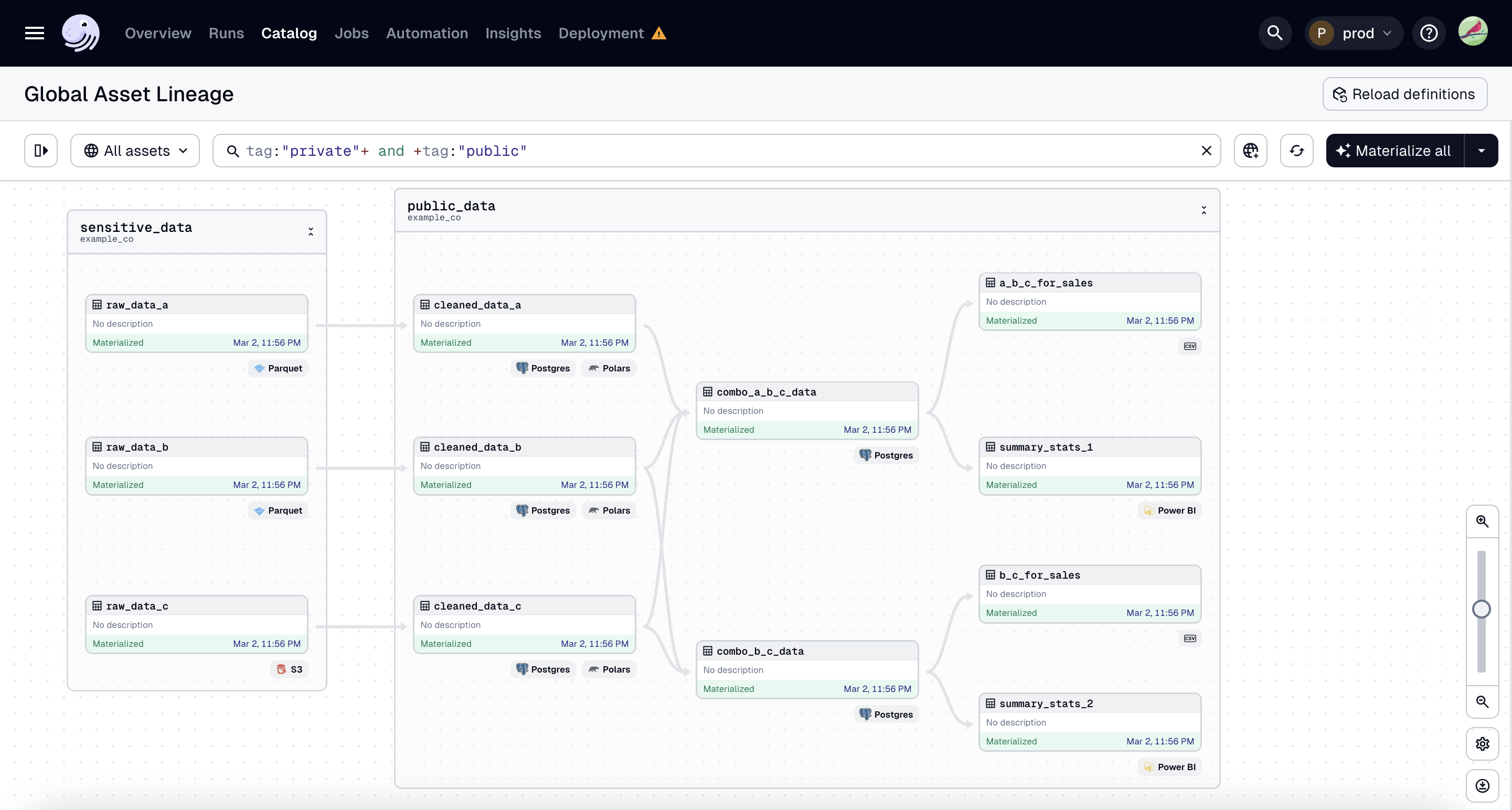Screen dimensions: 1512x810
Task: Click the search magnifying glass icon
Action: coord(1275,33)
